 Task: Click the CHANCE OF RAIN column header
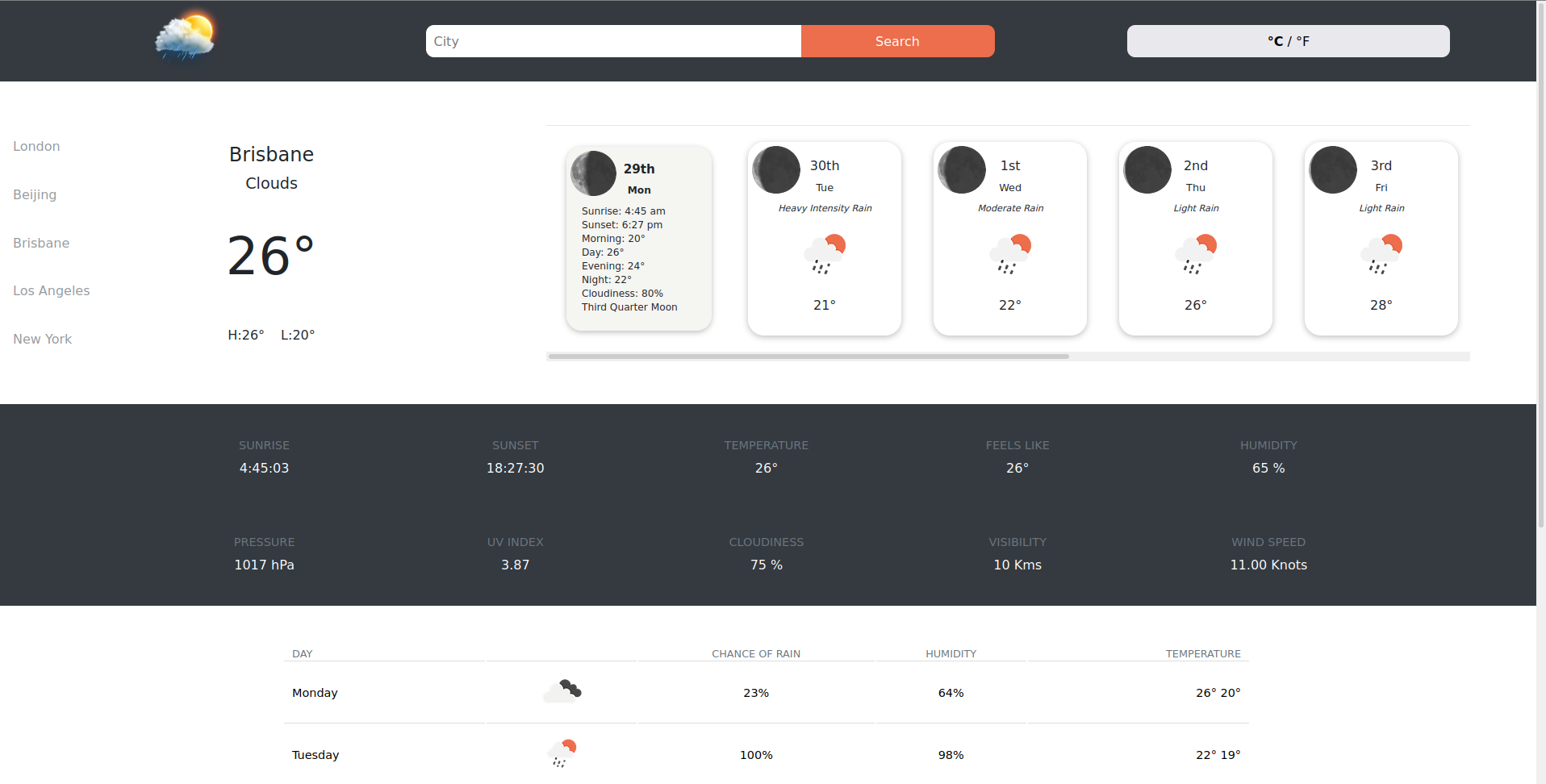[756, 653]
